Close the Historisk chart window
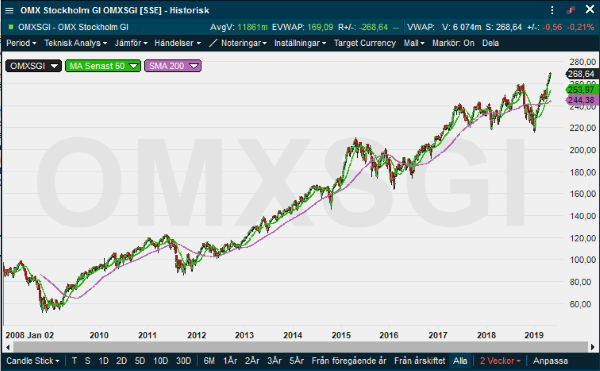The height and width of the screenshot is (371, 600). 590,10
